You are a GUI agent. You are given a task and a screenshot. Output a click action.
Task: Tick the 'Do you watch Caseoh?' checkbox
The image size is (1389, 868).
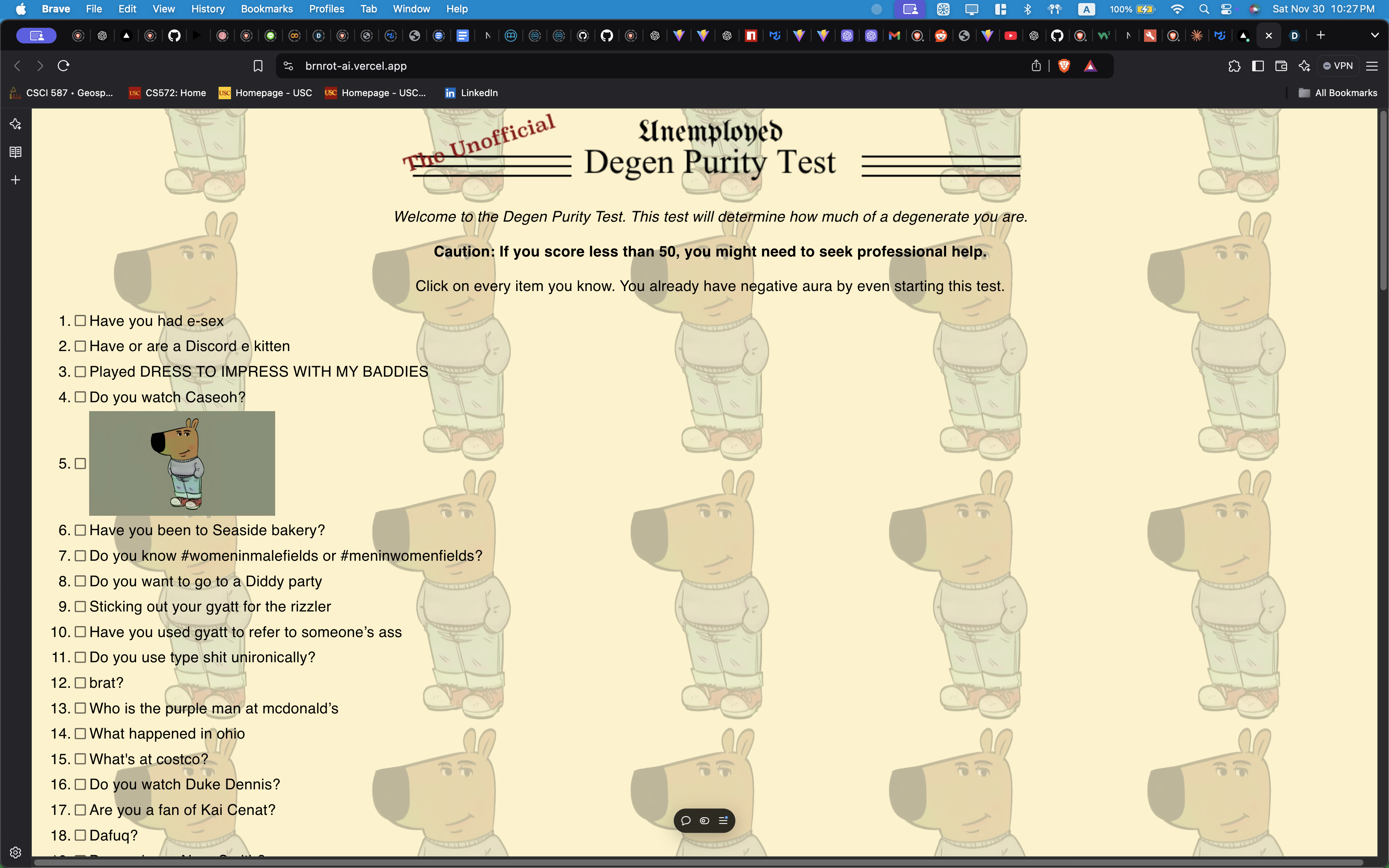coord(80,397)
